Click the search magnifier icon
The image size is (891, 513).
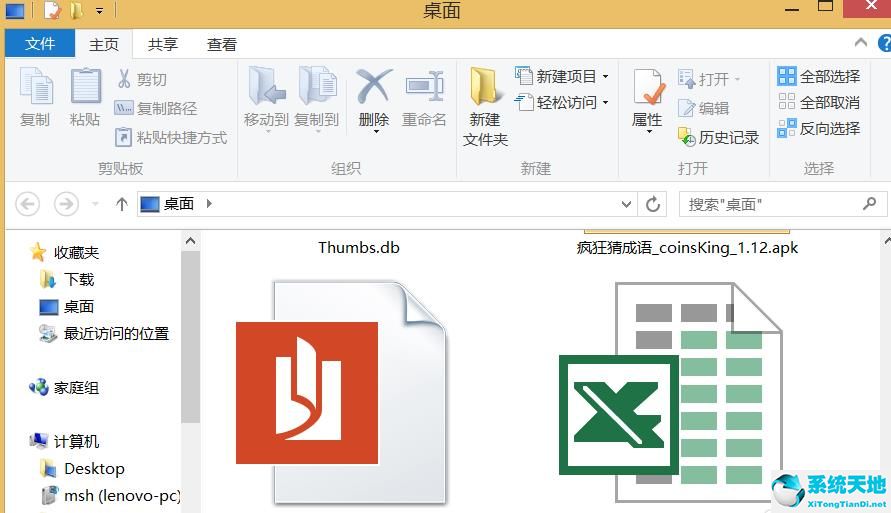click(x=869, y=203)
